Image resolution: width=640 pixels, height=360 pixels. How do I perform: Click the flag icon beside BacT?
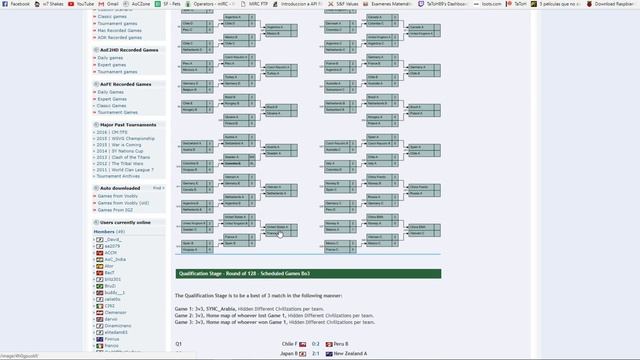tap(100, 273)
